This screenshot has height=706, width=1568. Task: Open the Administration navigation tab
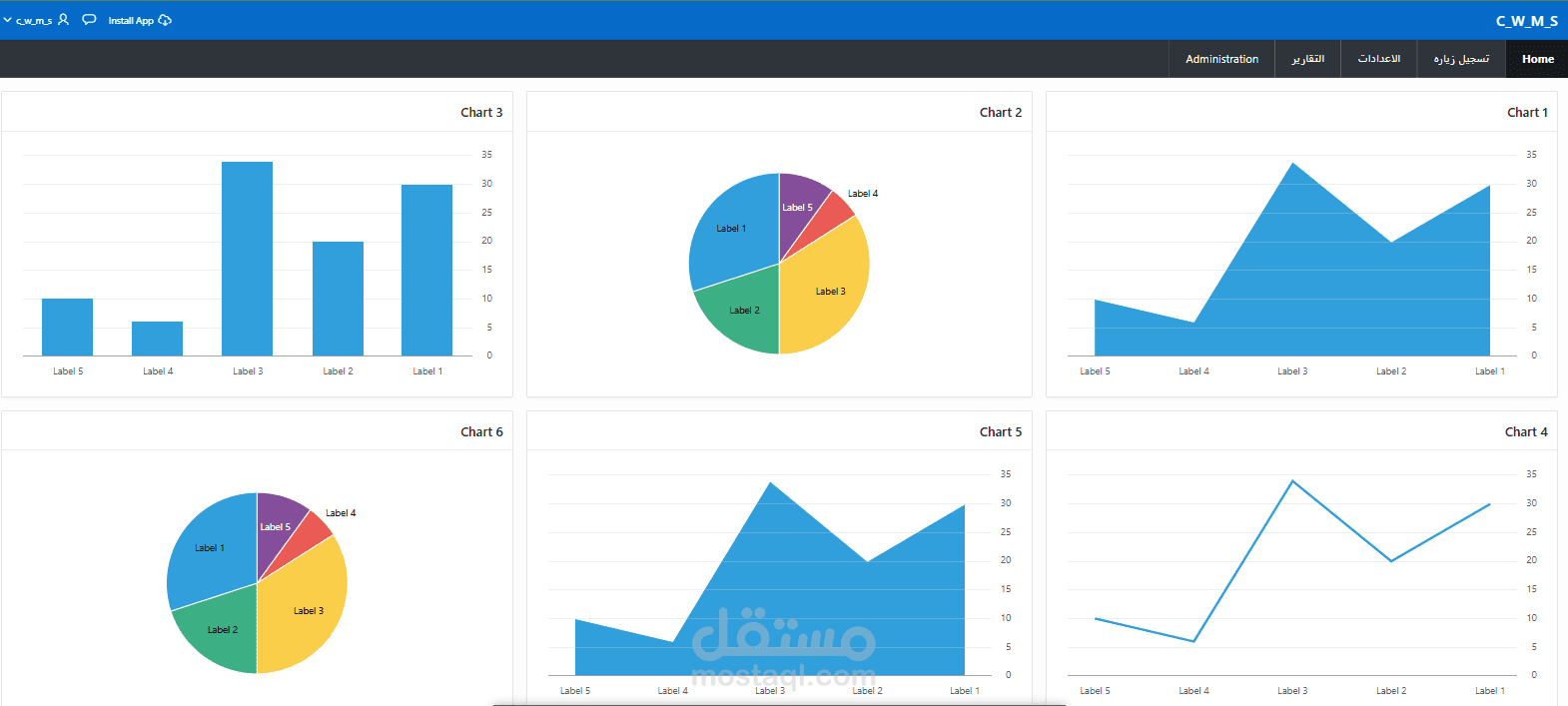tap(1221, 59)
